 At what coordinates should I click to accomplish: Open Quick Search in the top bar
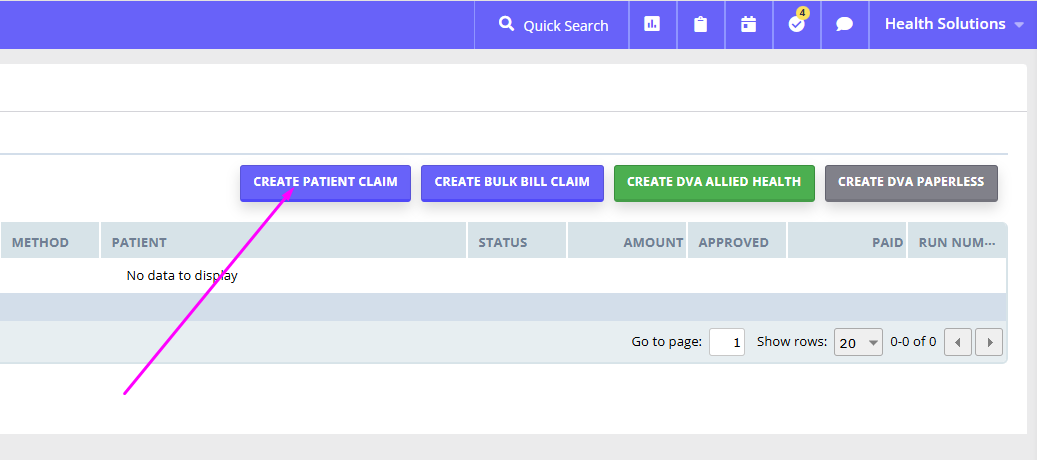552,25
